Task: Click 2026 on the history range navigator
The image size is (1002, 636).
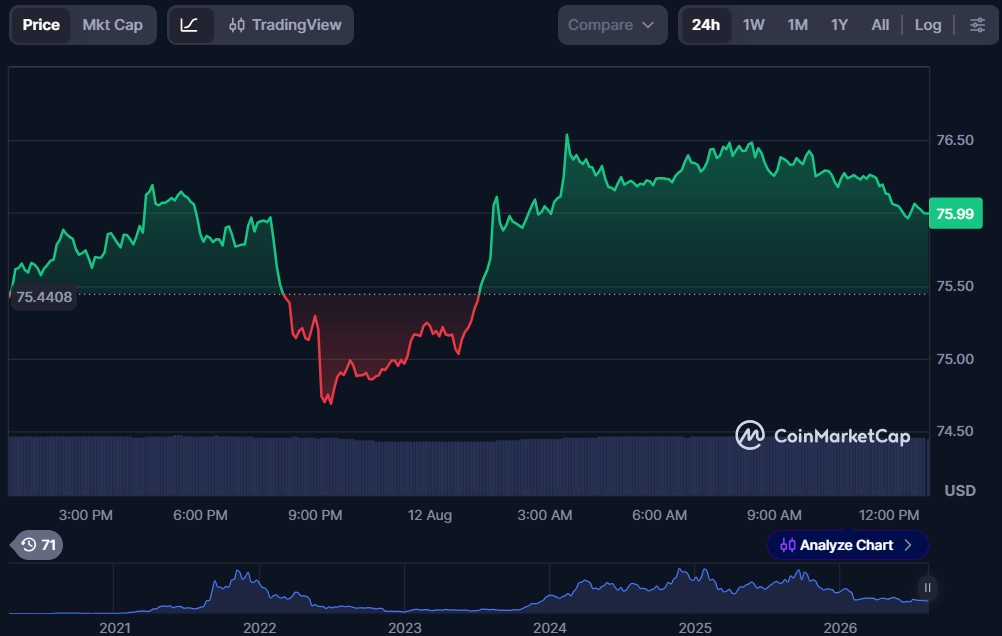Action: pos(840,628)
